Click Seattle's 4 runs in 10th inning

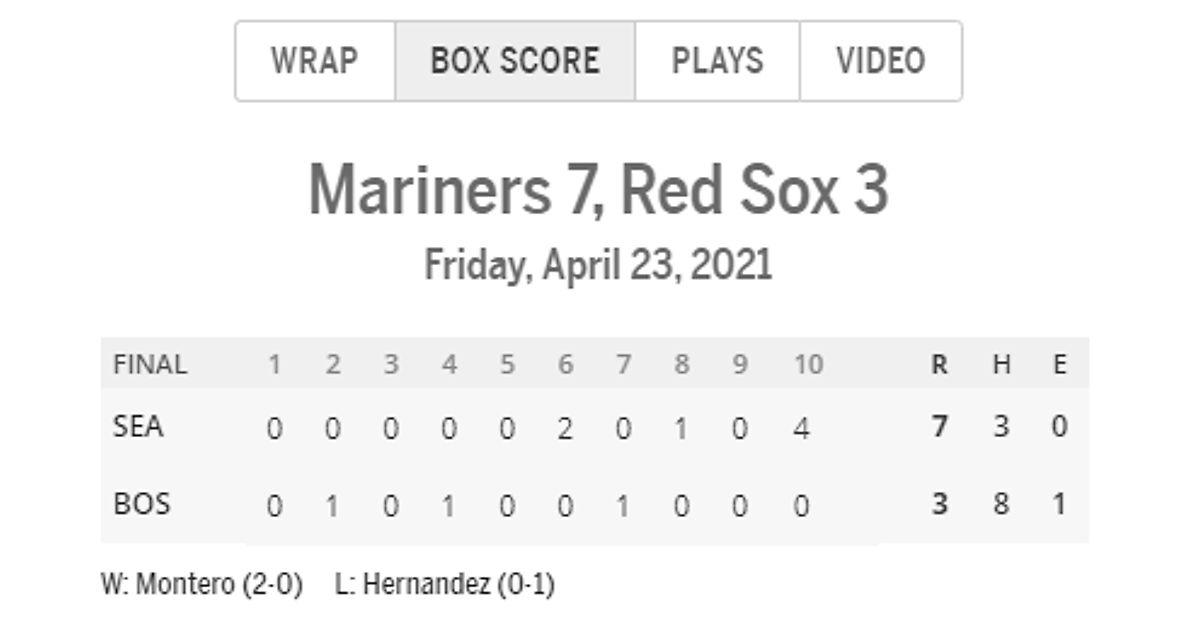click(x=801, y=428)
